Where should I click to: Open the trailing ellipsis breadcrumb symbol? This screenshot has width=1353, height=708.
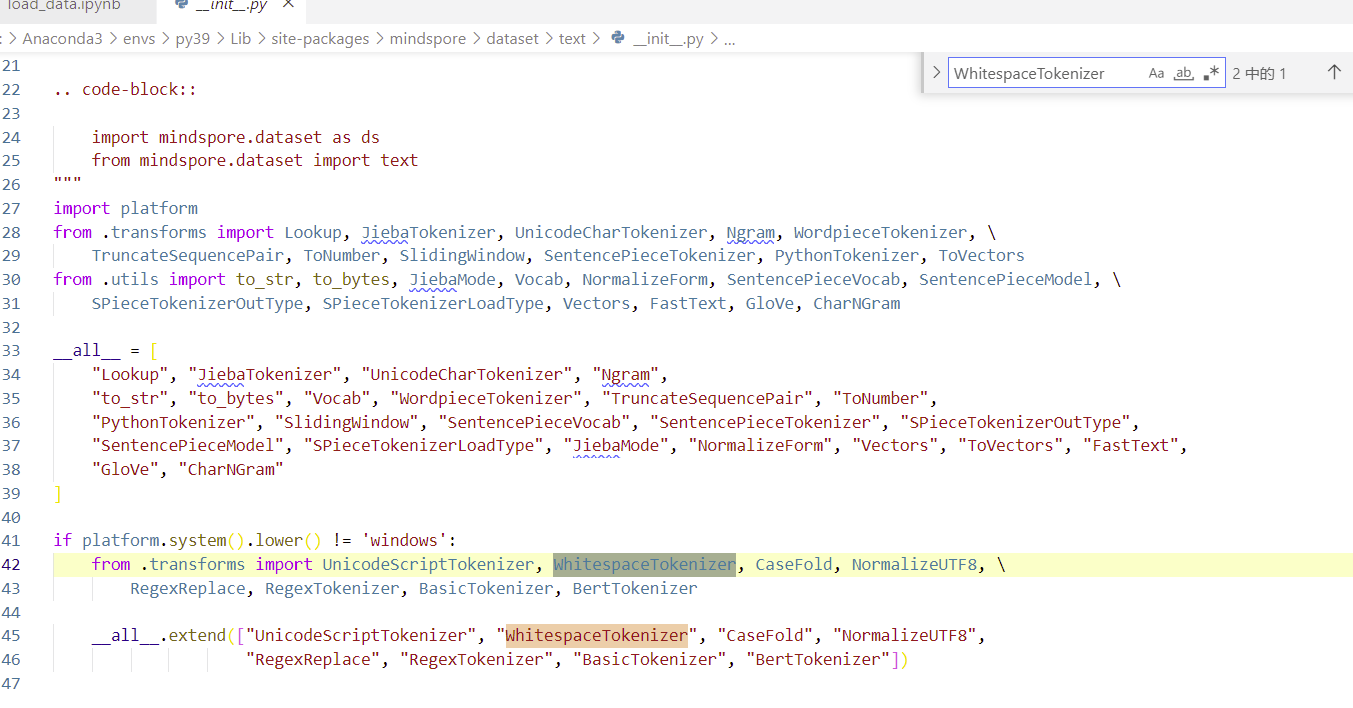729,39
